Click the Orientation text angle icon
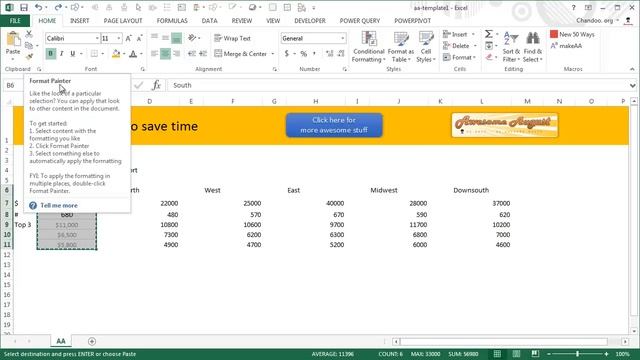The image size is (640, 360). click(192, 38)
